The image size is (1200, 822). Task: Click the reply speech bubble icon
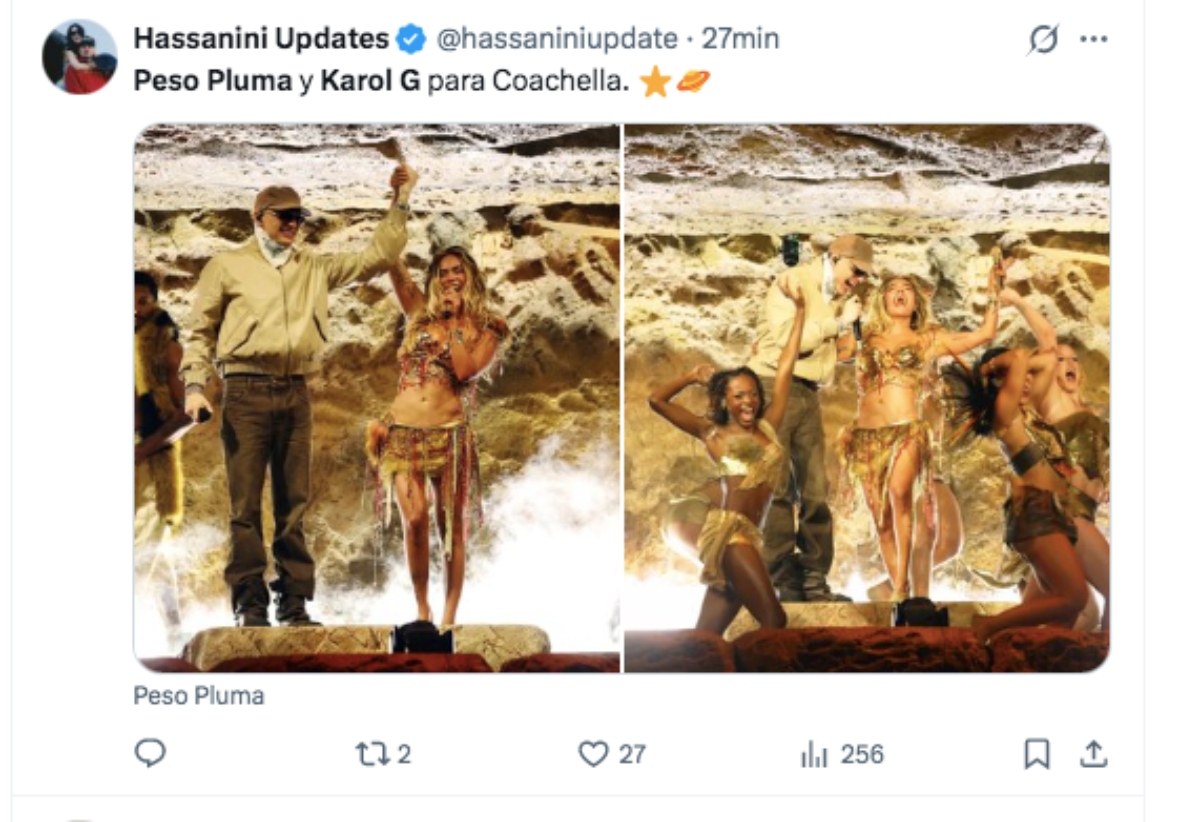pos(150,753)
